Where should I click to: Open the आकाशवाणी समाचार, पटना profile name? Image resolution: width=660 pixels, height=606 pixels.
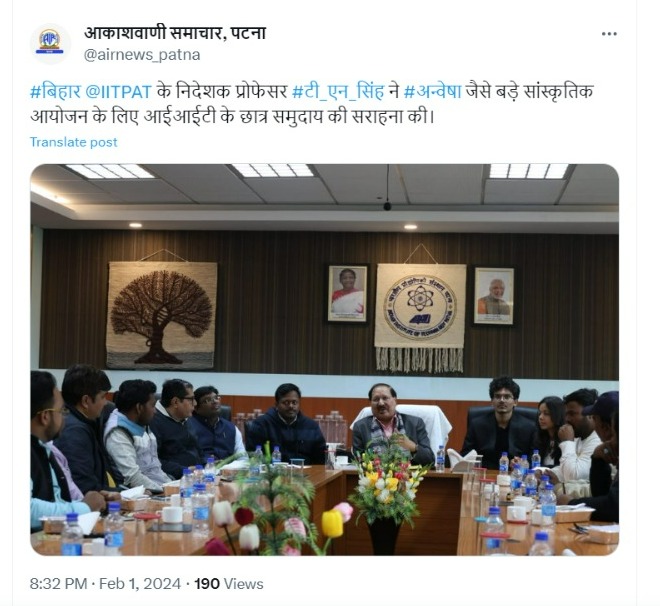click(175, 33)
